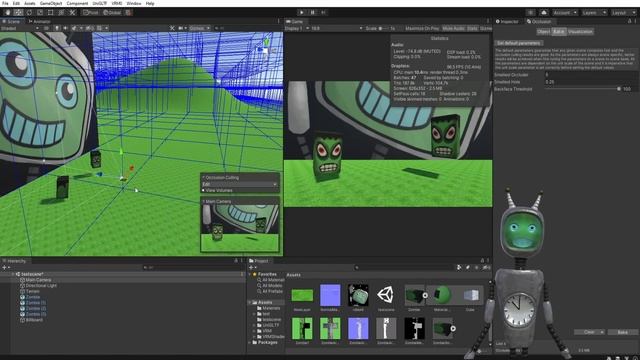Open Scene camera settings icon

(x=182, y=28)
